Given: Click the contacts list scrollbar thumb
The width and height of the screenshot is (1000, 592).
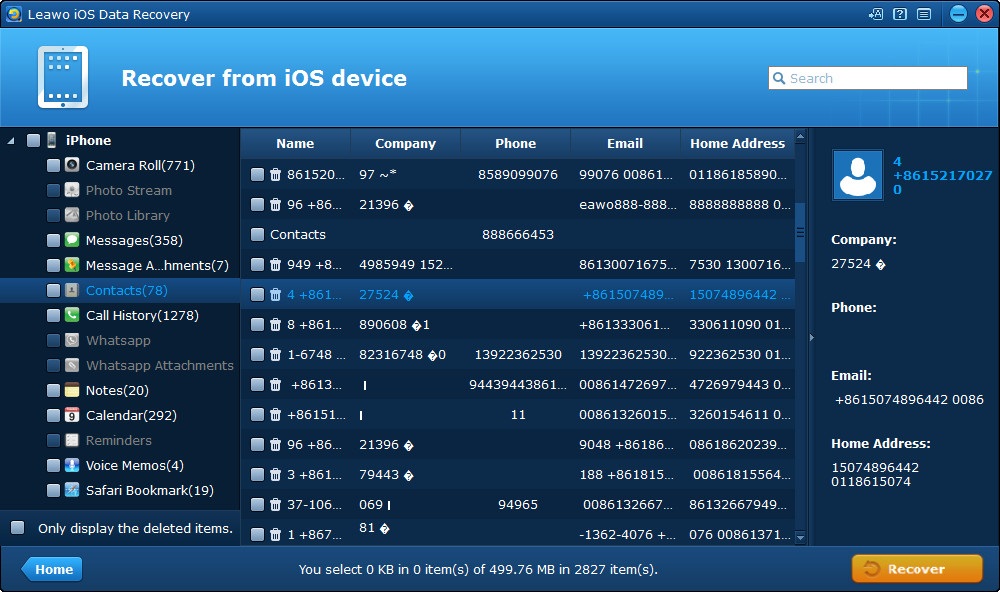Looking at the screenshot, I should coord(800,233).
